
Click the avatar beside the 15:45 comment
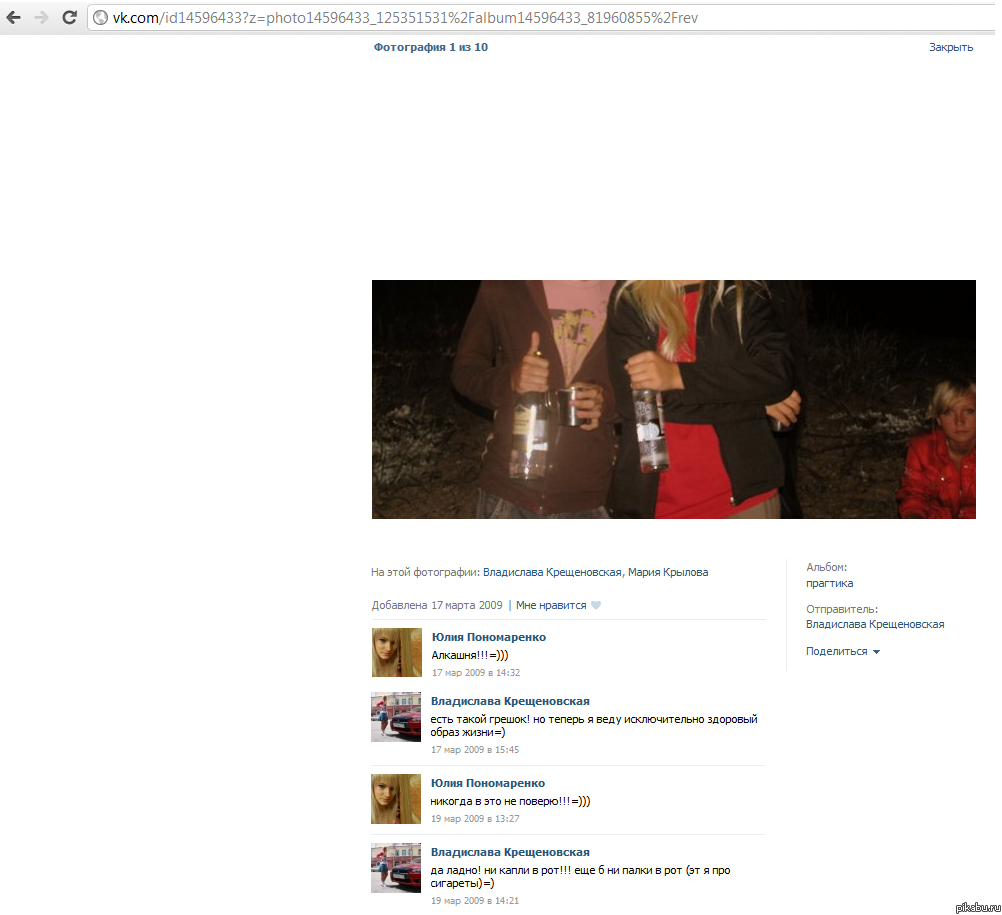coord(396,717)
